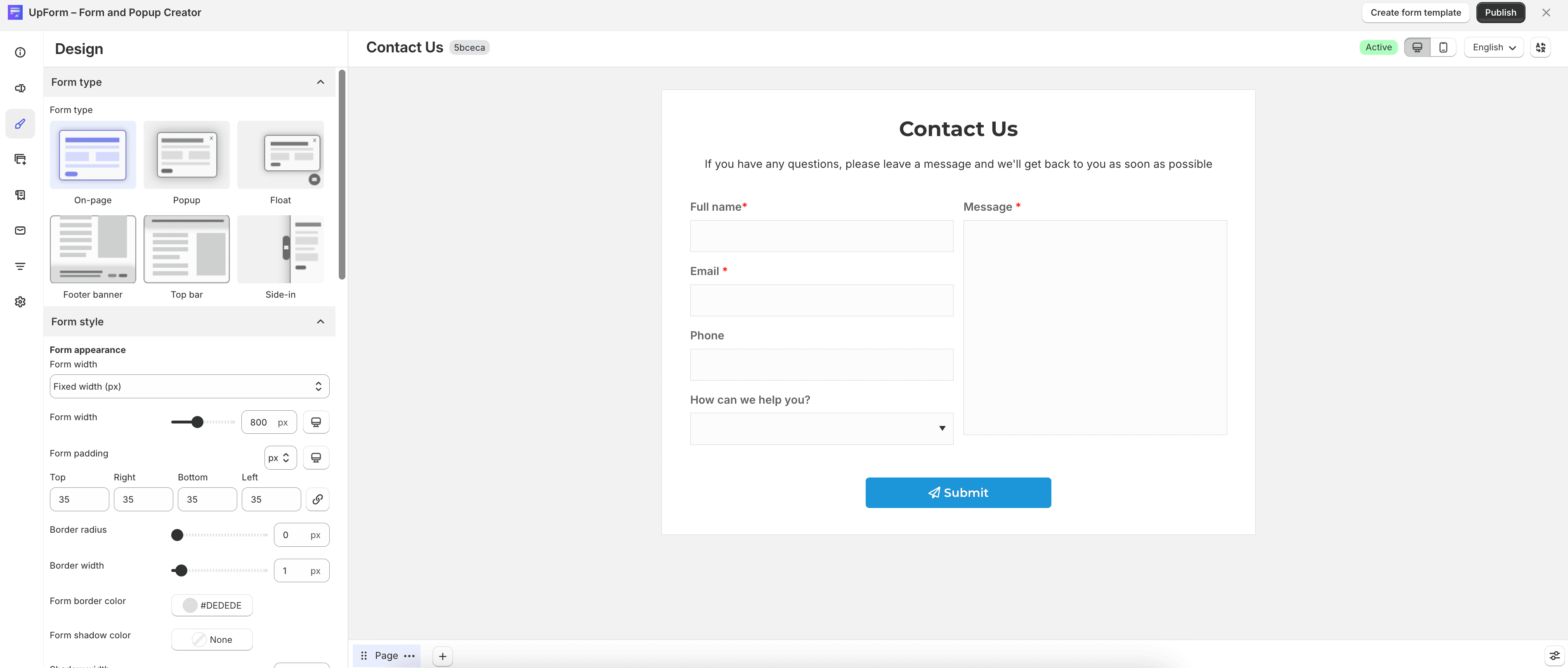Image resolution: width=1568 pixels, height=668 pixels.
Task: Close the UpForm editor with X
Action: pos(1545,12)
